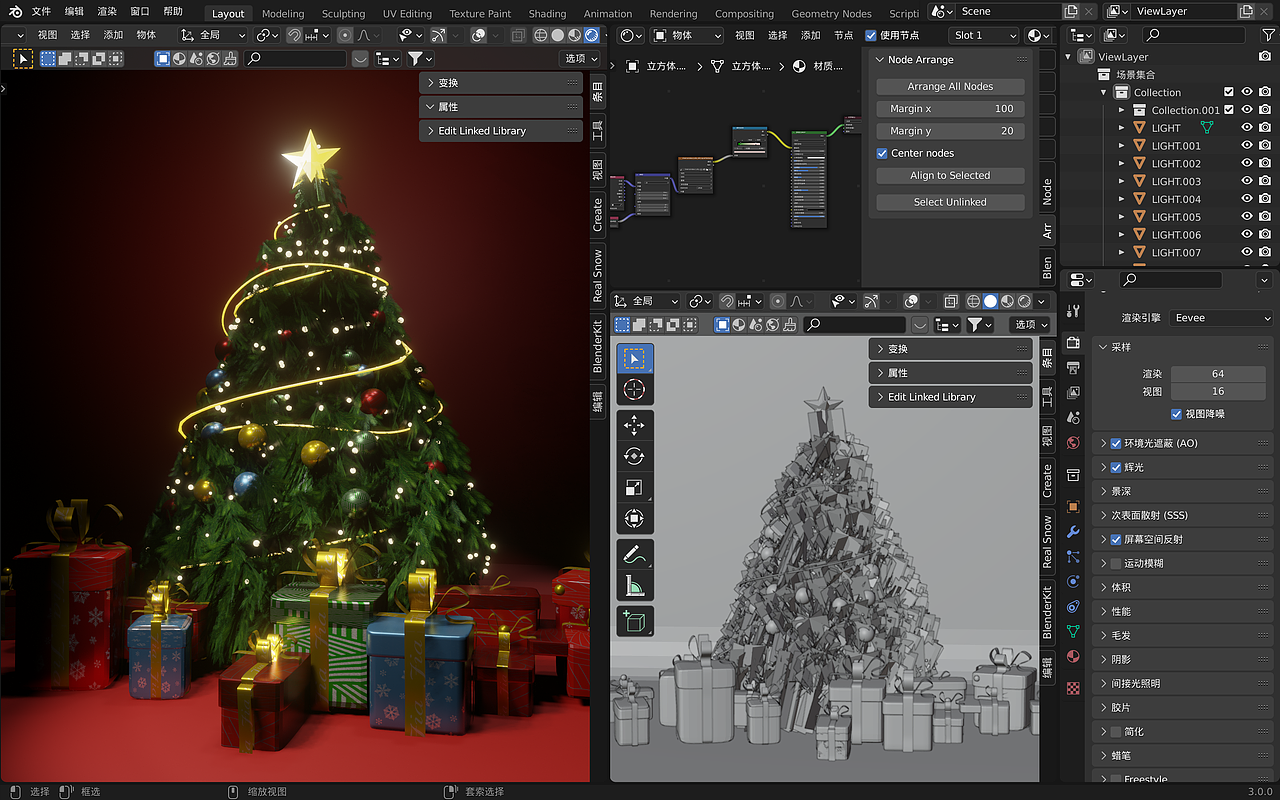The image size is (1280, 800).
Task: Switch top viewport to wireframe shading
Action: coord(540,35)
